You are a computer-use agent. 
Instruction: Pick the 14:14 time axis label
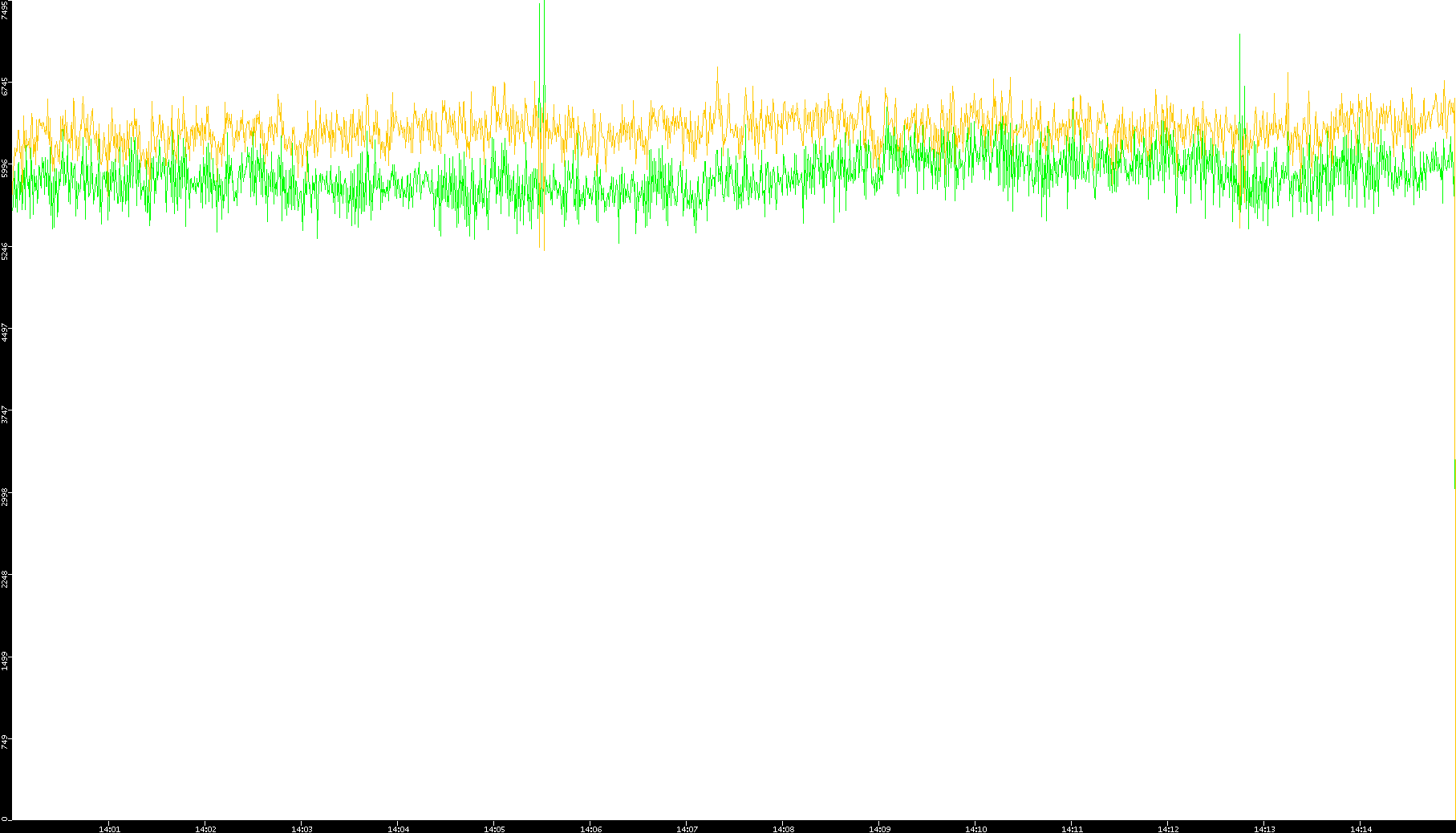(x=1361, y=828)
